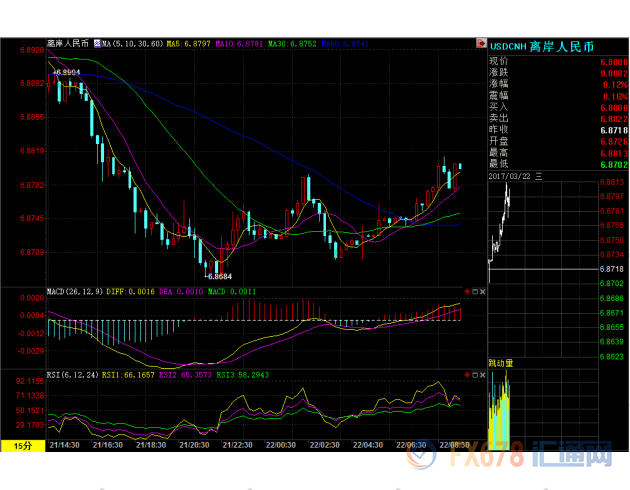
Task: Click the DIFF: 0.0016 value
Action: coord(130,292)
